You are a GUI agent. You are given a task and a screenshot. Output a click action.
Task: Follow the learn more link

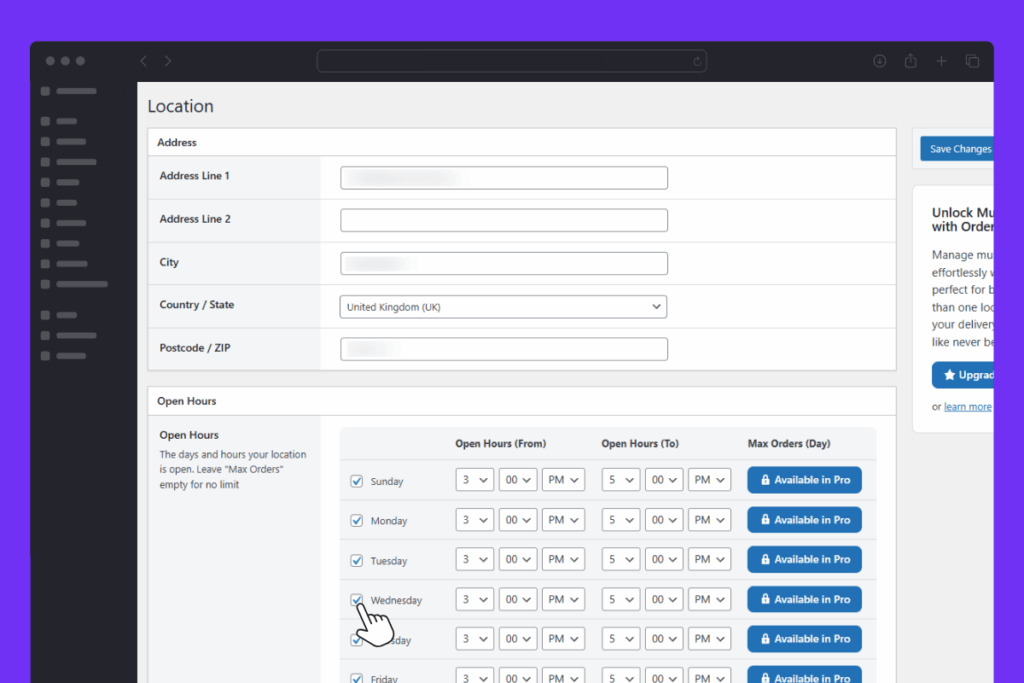pyautogui.click(x=967, y=407)
